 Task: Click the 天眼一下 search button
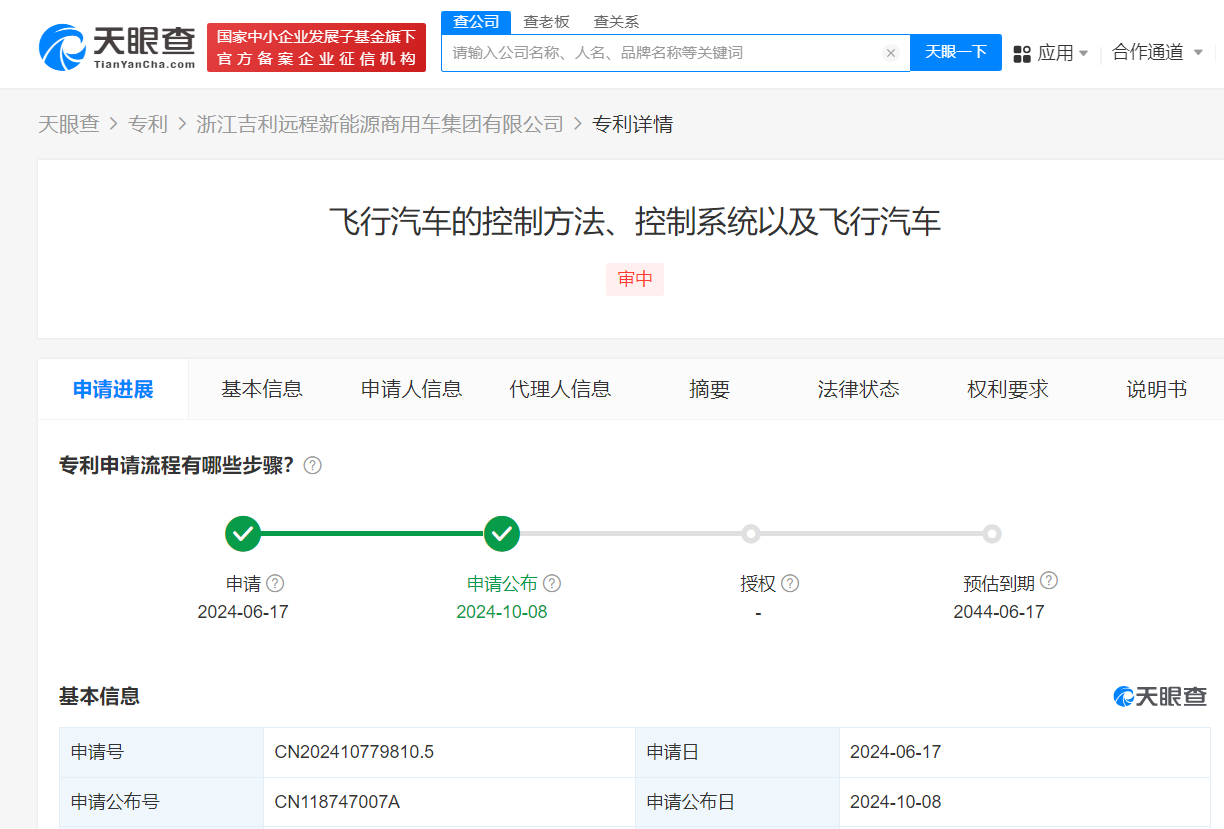(x=955, y=53)
